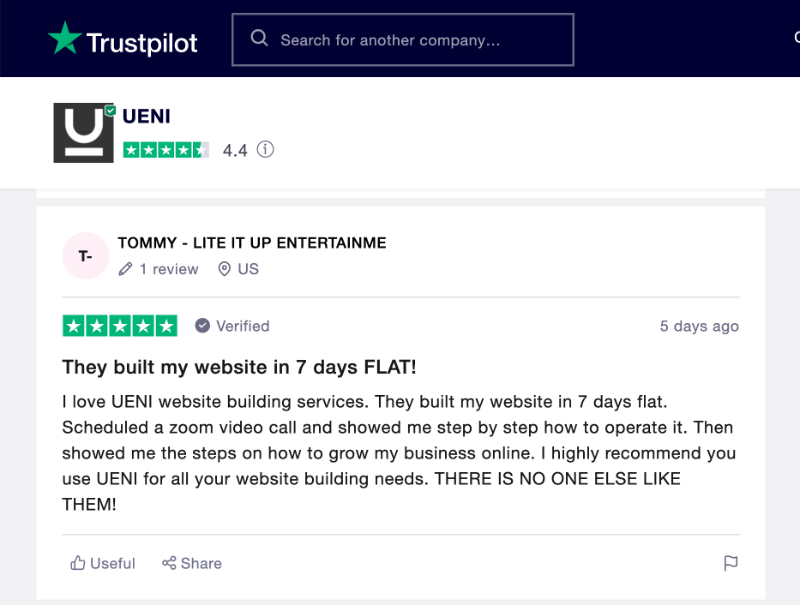Expand details via the rating info tooltip
The width and height of the screenshot is (800, 605).
[x=264, y=149]
